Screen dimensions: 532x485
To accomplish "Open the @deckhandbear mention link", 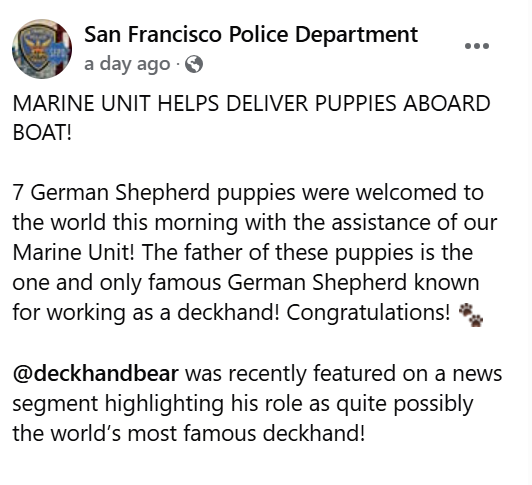I will [95, 373].
